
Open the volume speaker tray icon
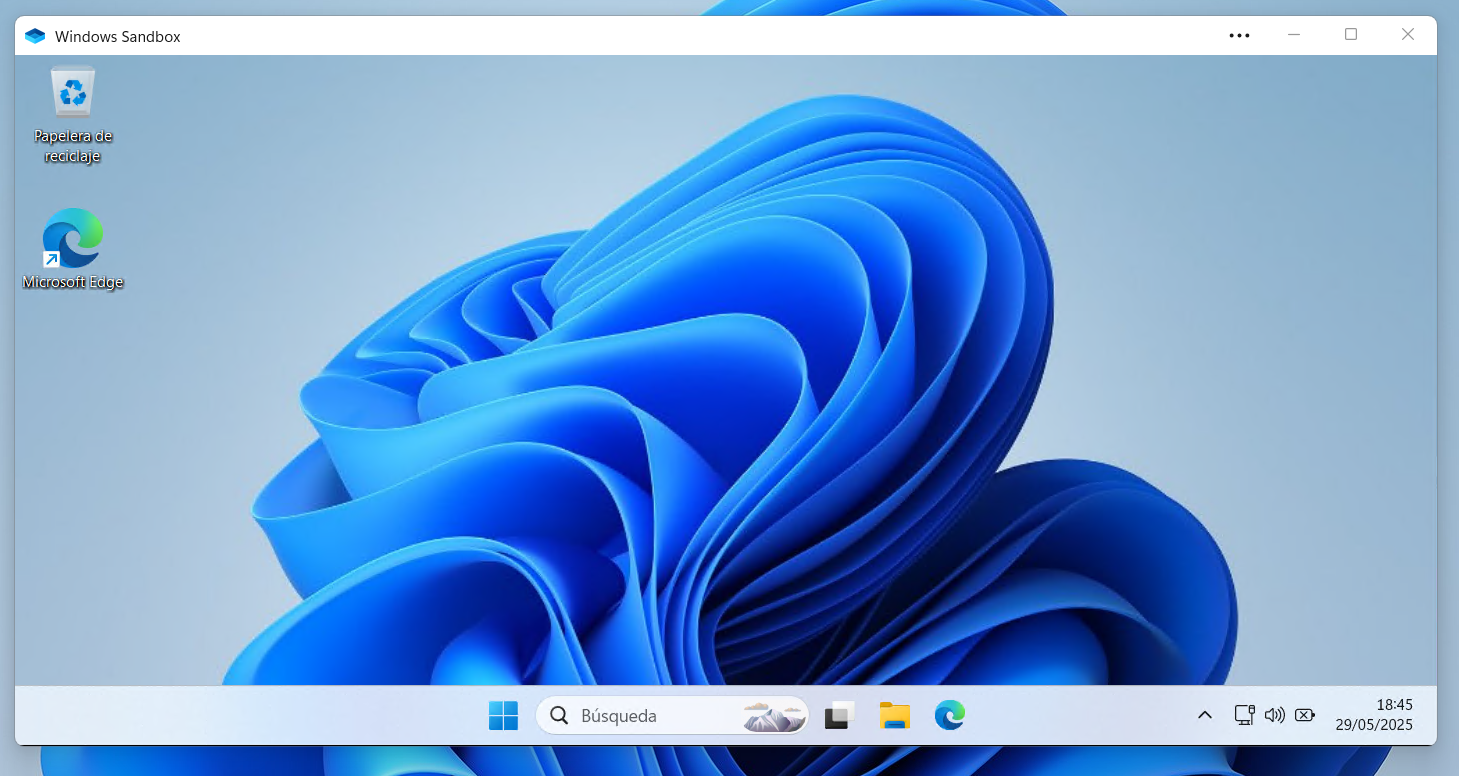coord(1274,715)
